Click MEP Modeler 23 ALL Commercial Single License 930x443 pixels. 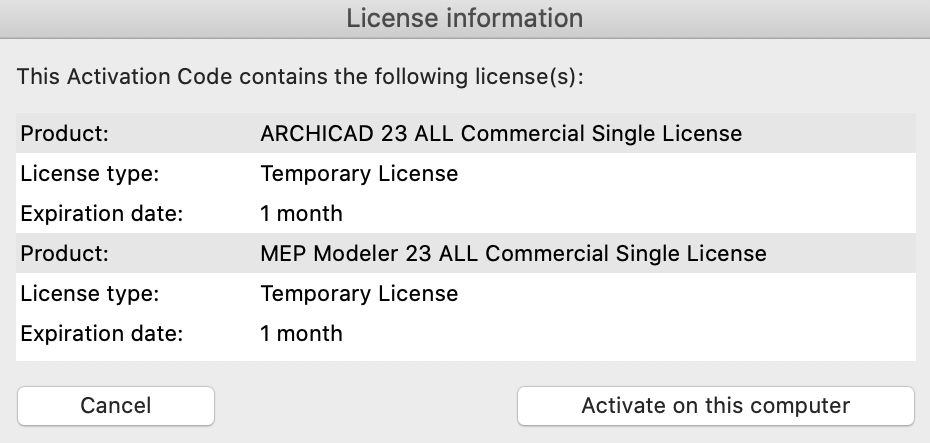click(513, 253)
